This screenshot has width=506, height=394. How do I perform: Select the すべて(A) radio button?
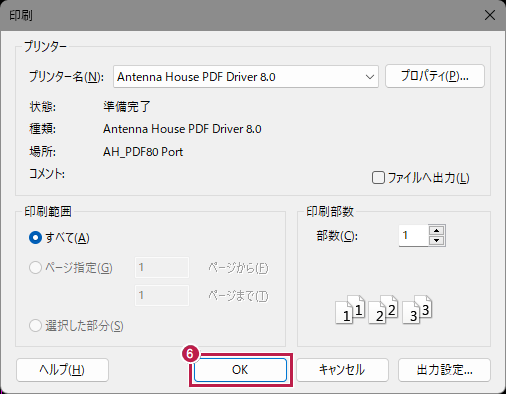coord(35,238)
